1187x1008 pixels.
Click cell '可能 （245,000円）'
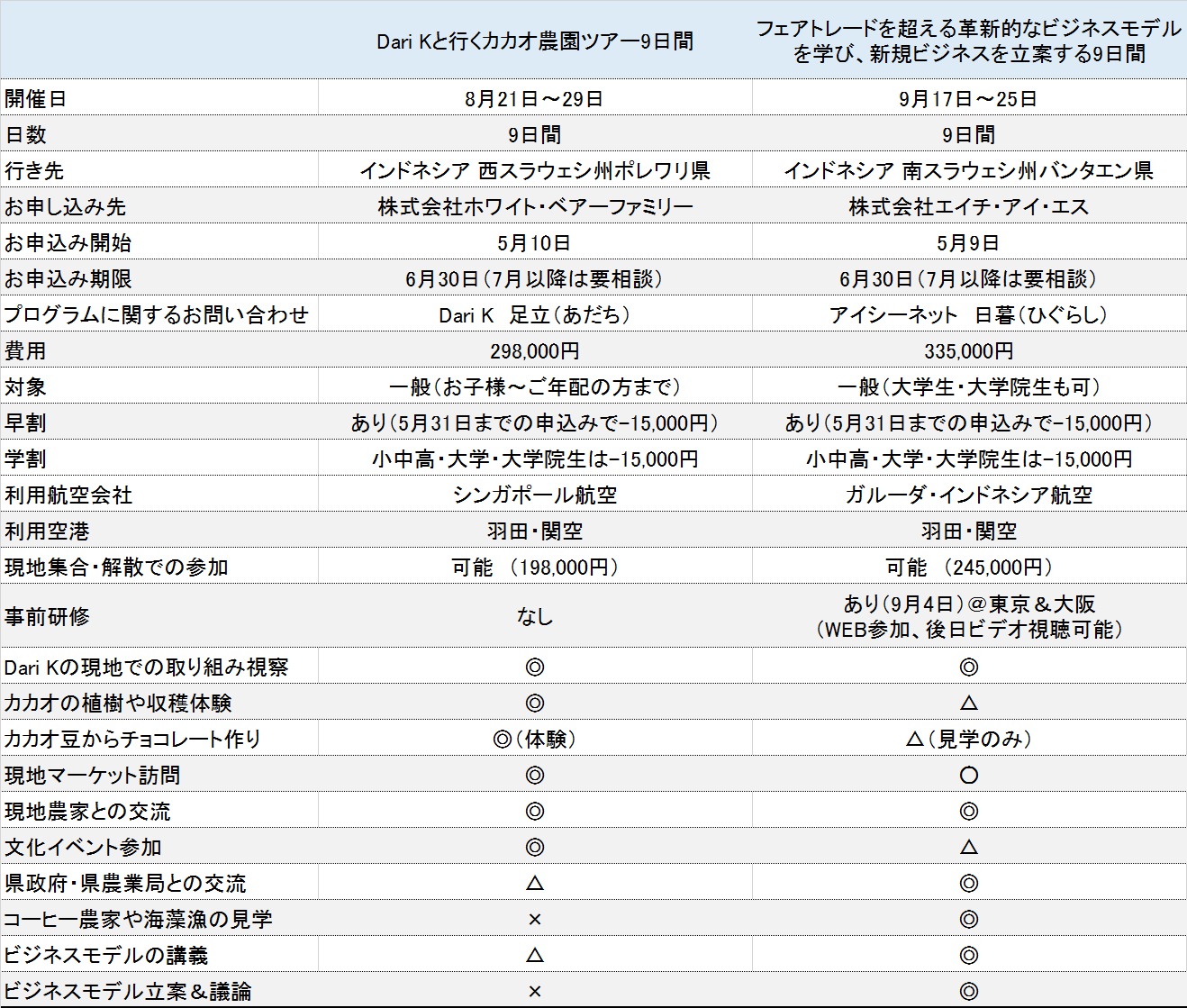click(968, 568)
